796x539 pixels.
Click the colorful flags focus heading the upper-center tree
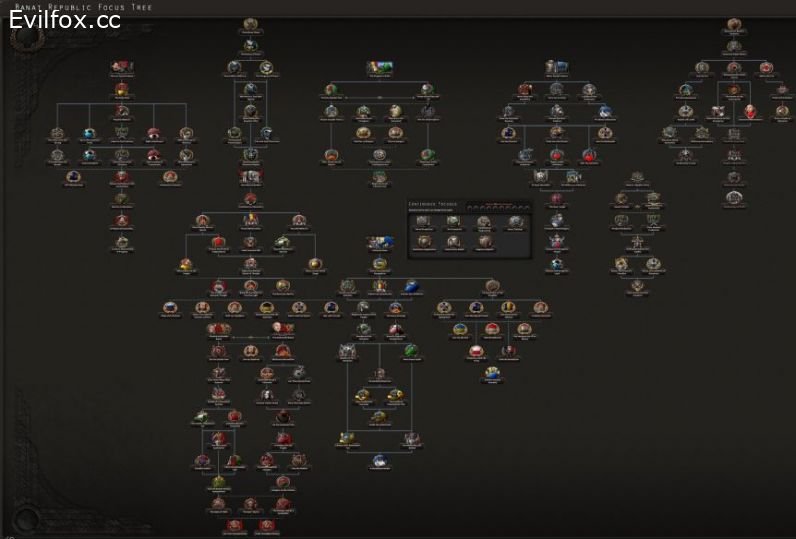tap(379, 68)
